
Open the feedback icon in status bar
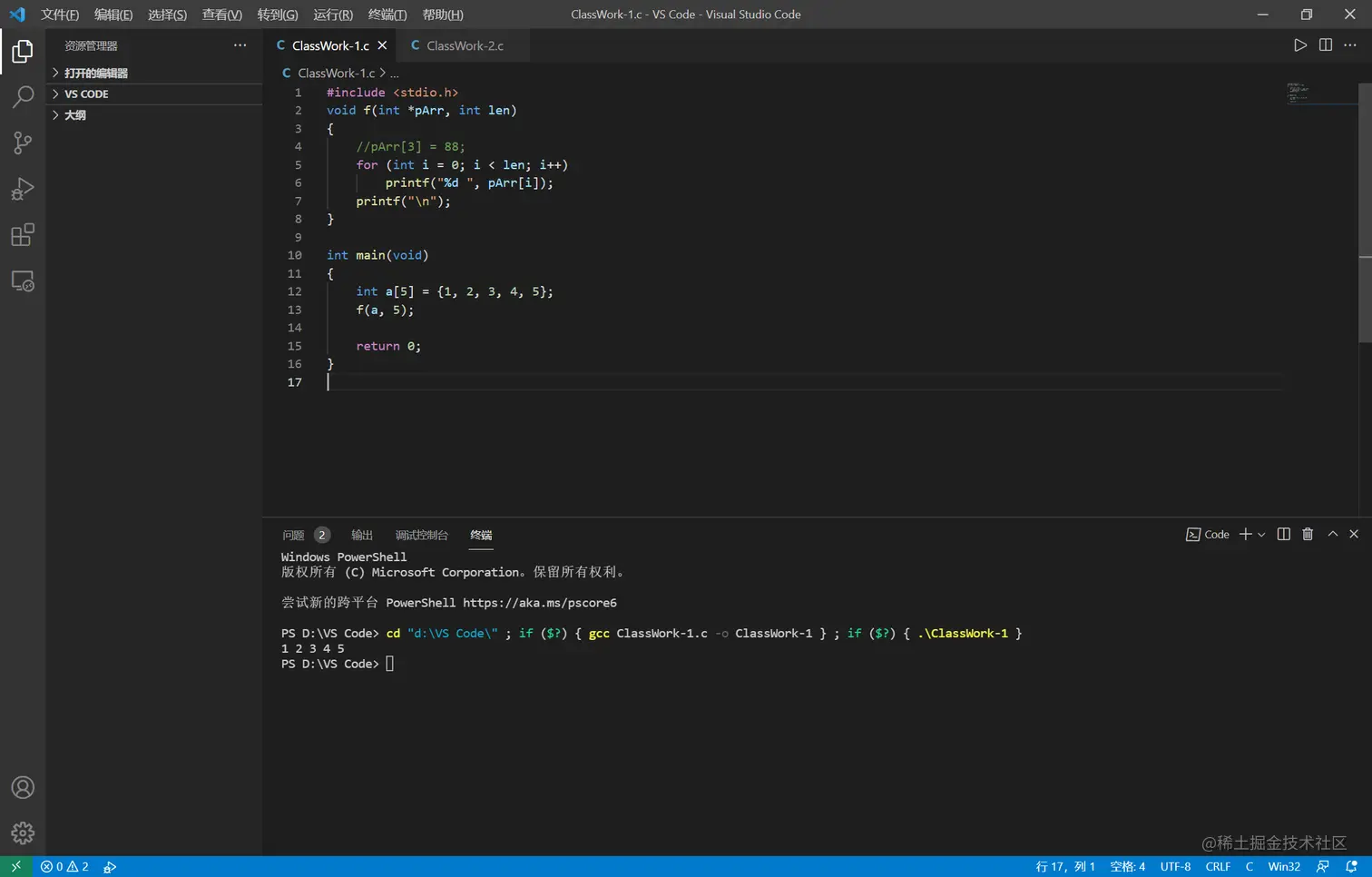click(x=1322, y=866)
